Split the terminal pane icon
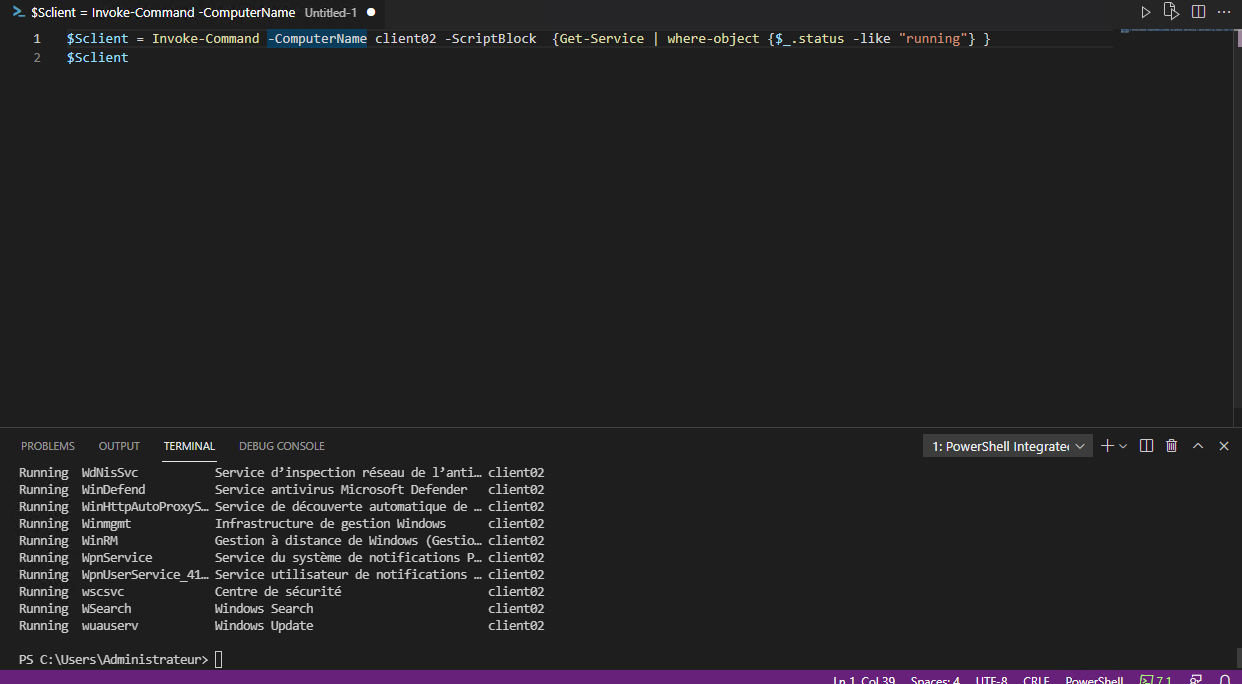Image resolution: width=1242 pixels, height=684 pixels. [x=1146, y=445]
